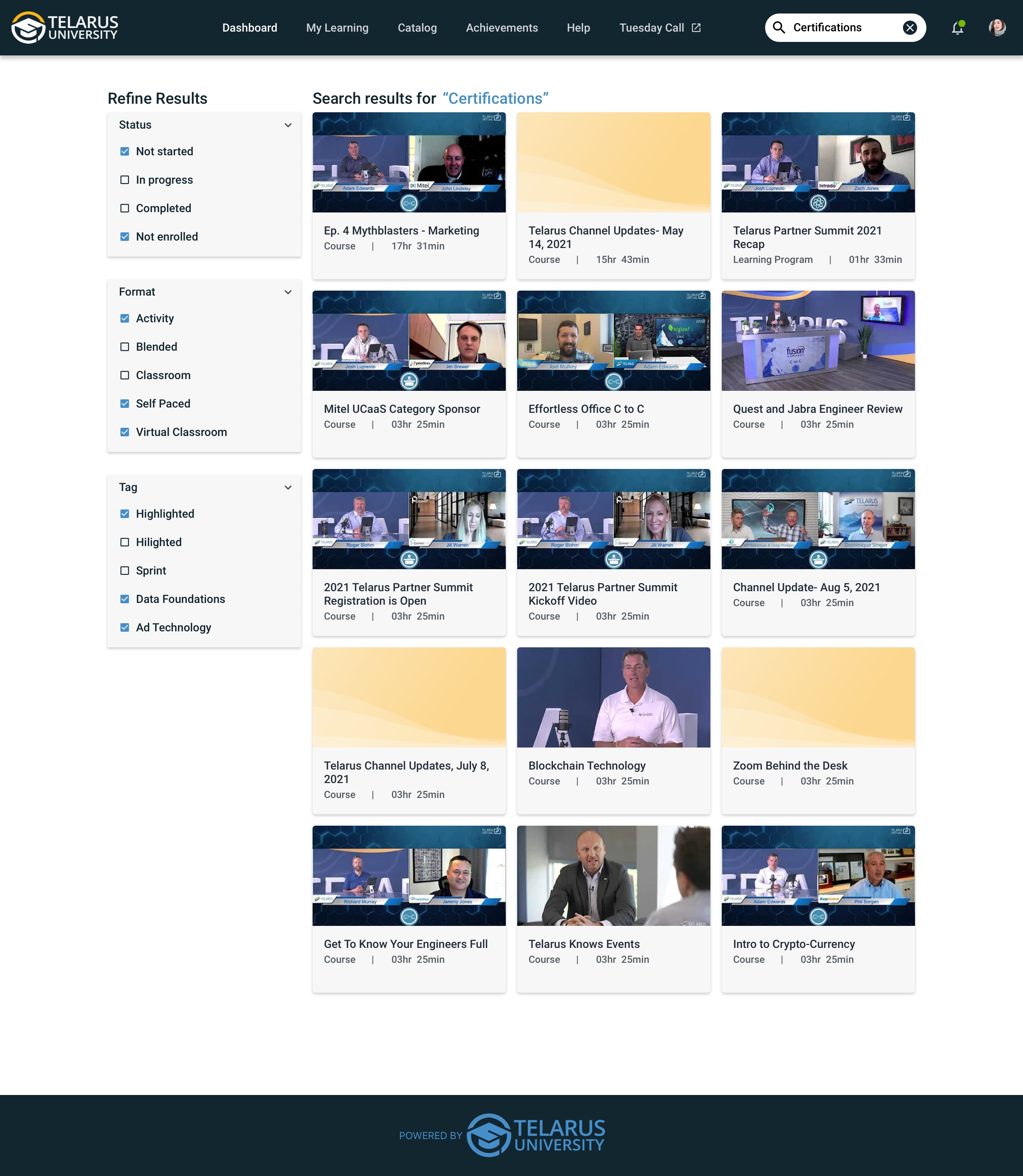Click the search magnifier icon

779,27
